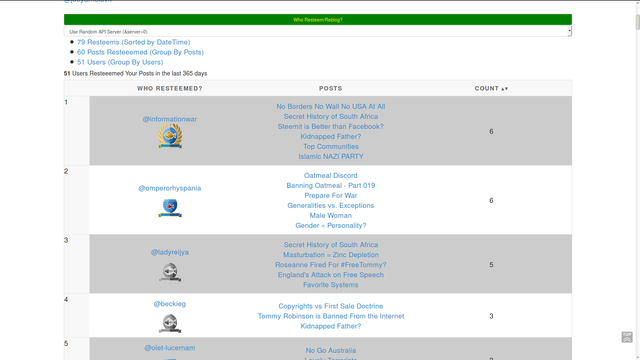The image size is (640, 360).
Task: Open Kidnapped Father? in @informationwar row
Action: coord(331,136)
